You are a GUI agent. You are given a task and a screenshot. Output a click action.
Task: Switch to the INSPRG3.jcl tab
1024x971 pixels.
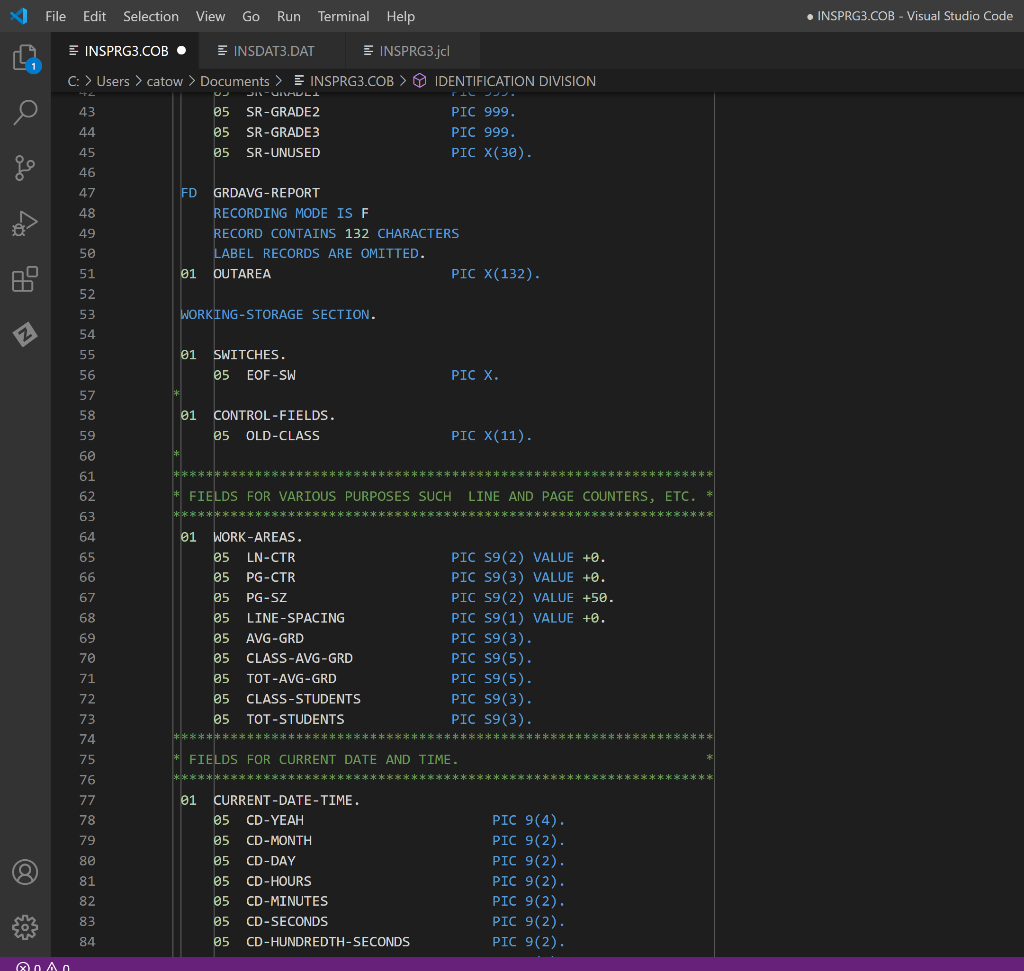tap(414, 50)
